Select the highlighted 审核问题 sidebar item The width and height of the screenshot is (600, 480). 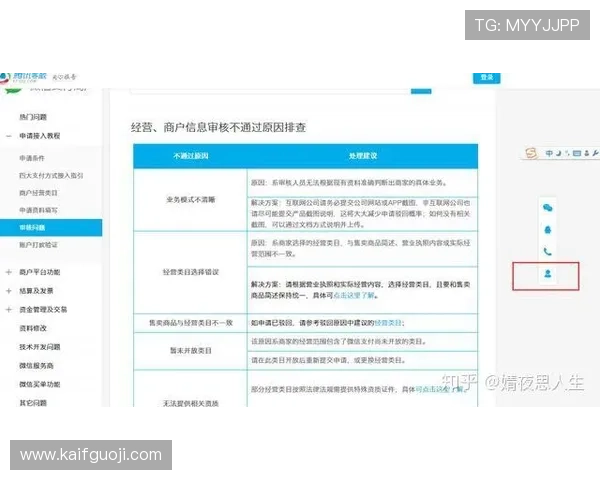pyautogui.click(x=51, y=227)
